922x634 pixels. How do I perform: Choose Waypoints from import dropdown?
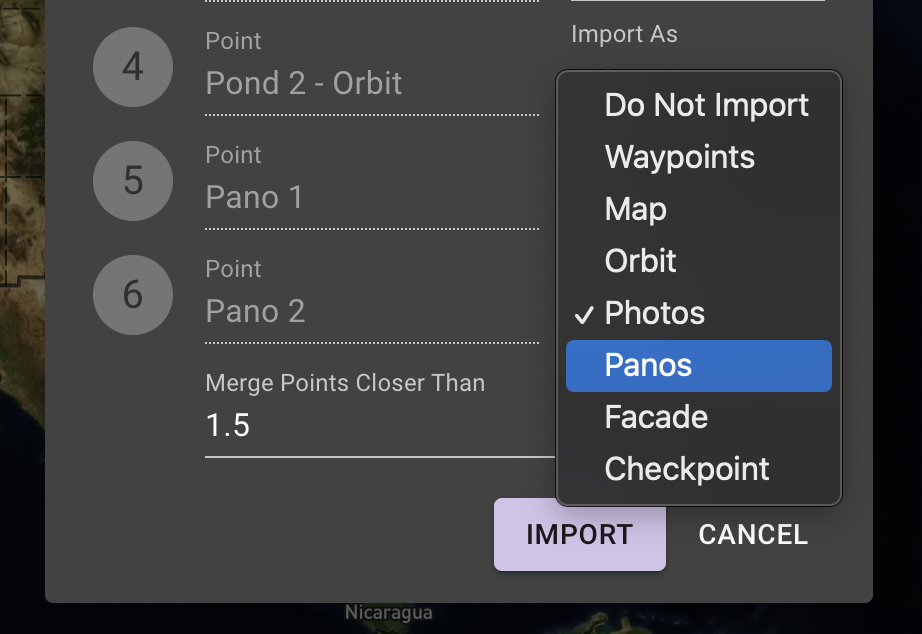[x=699, y=158]
